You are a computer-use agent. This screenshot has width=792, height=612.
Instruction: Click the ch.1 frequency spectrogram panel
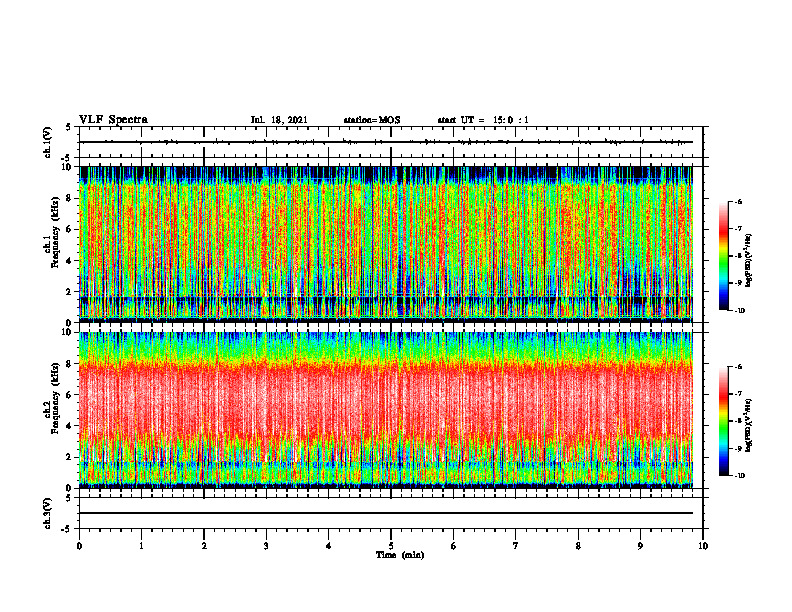pyautogui.click(x=386, y=244)
